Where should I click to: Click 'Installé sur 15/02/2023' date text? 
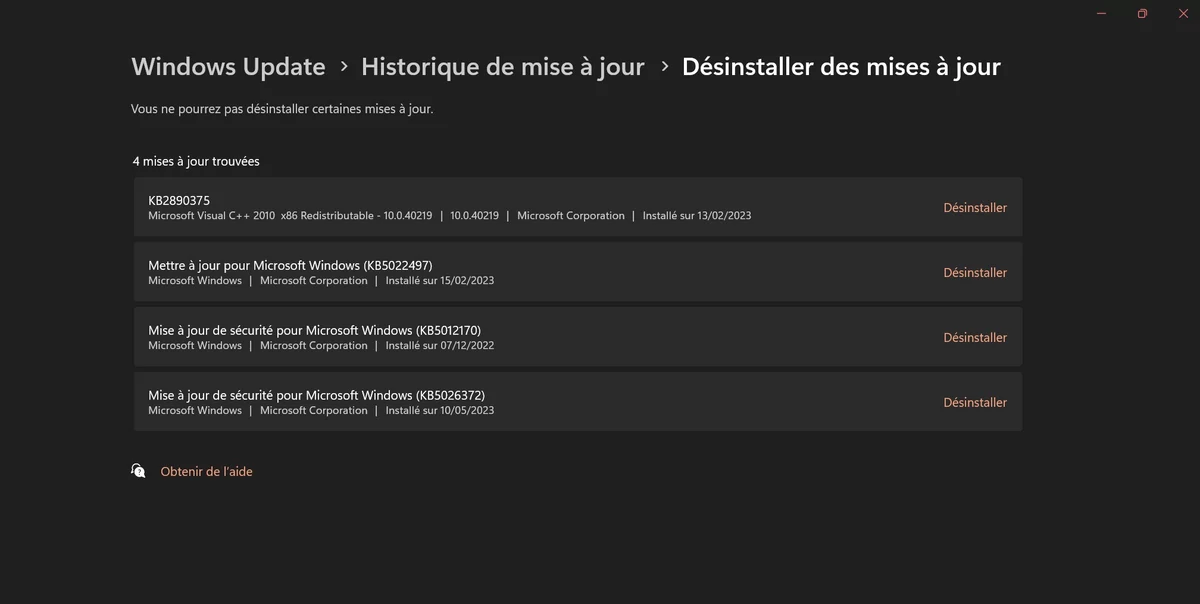pyautogui.click(x=440, y=281)
